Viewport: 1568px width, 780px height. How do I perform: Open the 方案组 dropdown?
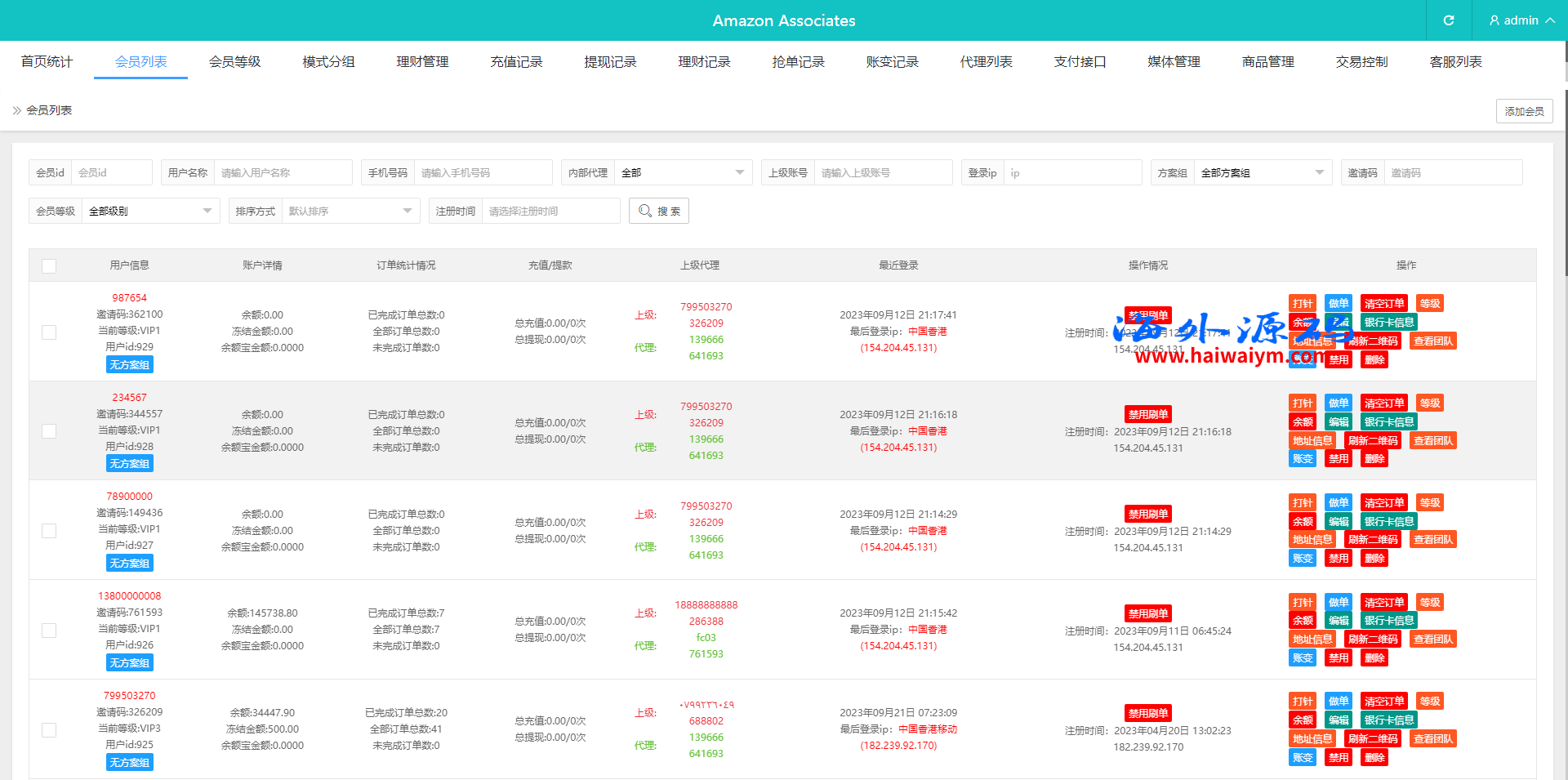point(1262,173)
